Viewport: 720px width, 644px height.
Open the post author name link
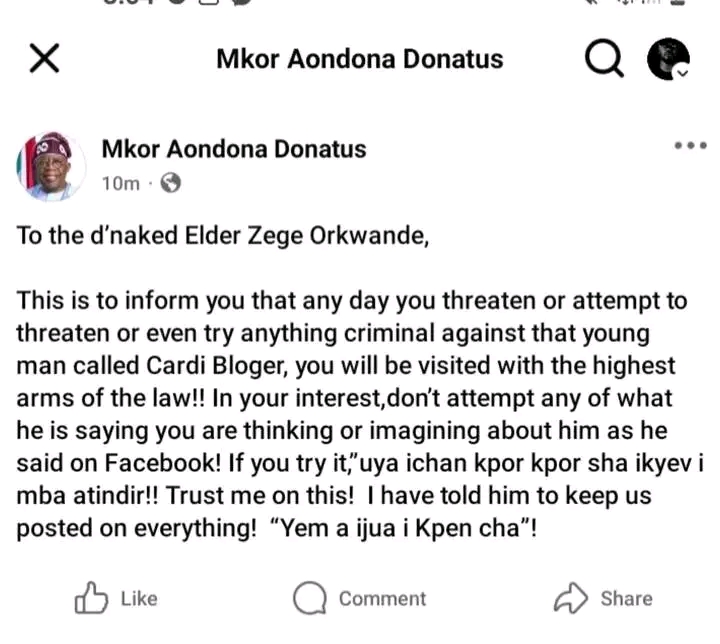click(234, 150)
